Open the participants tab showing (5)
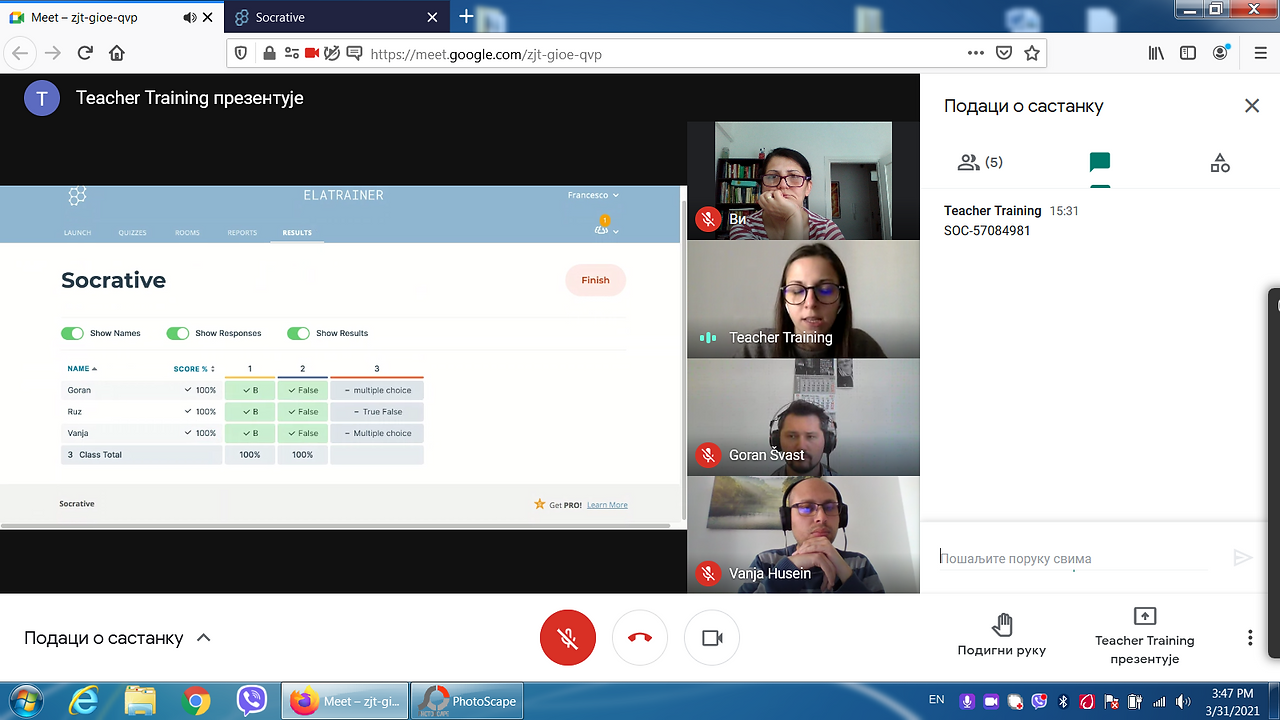Screen dimensions: 1280x720 click(x=980, y=162)
